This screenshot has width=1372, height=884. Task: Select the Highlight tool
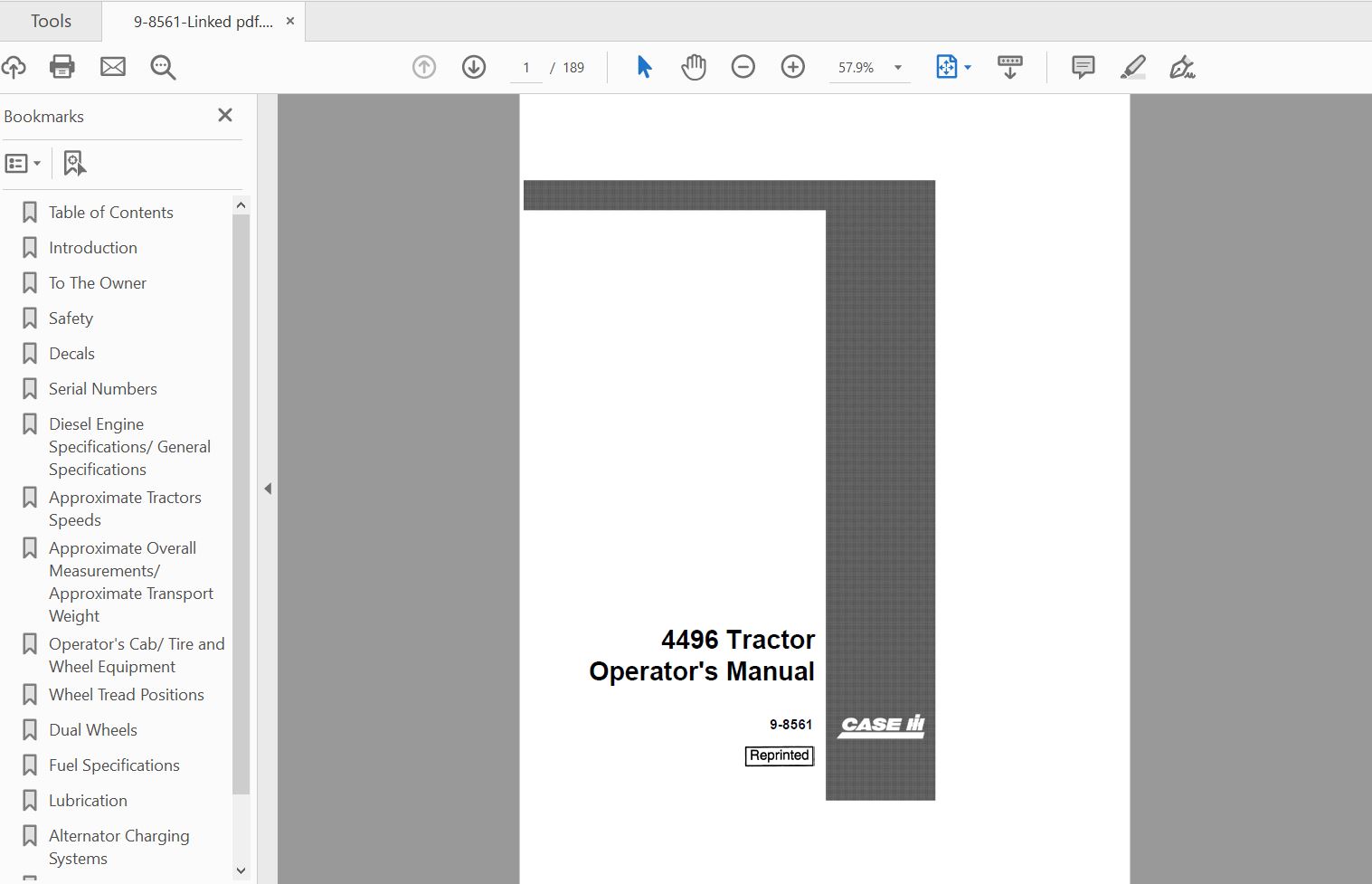(1133, 66)
